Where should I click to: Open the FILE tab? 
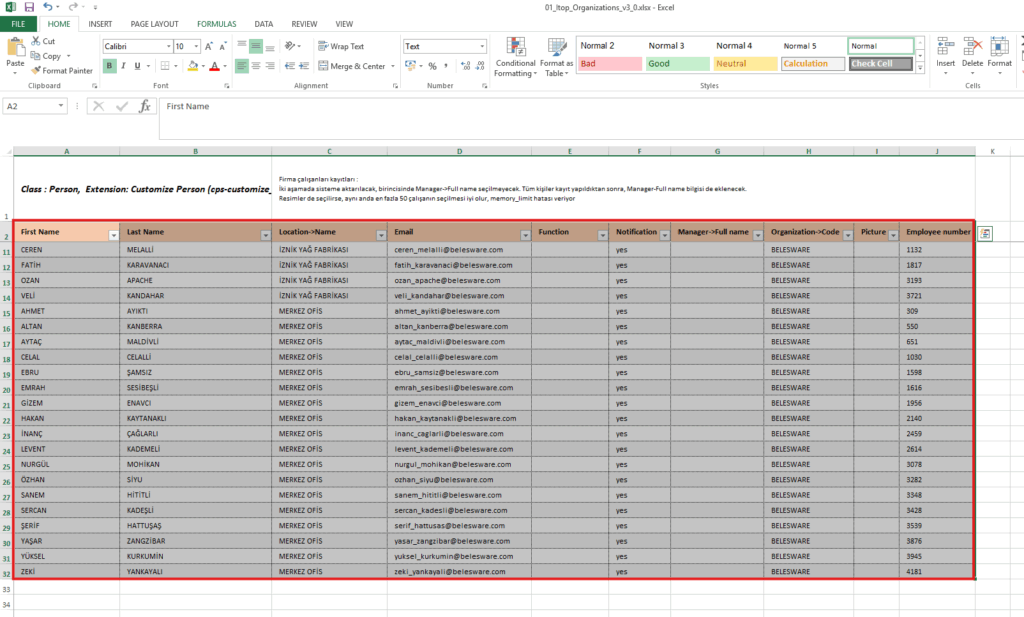click(18, 24)
